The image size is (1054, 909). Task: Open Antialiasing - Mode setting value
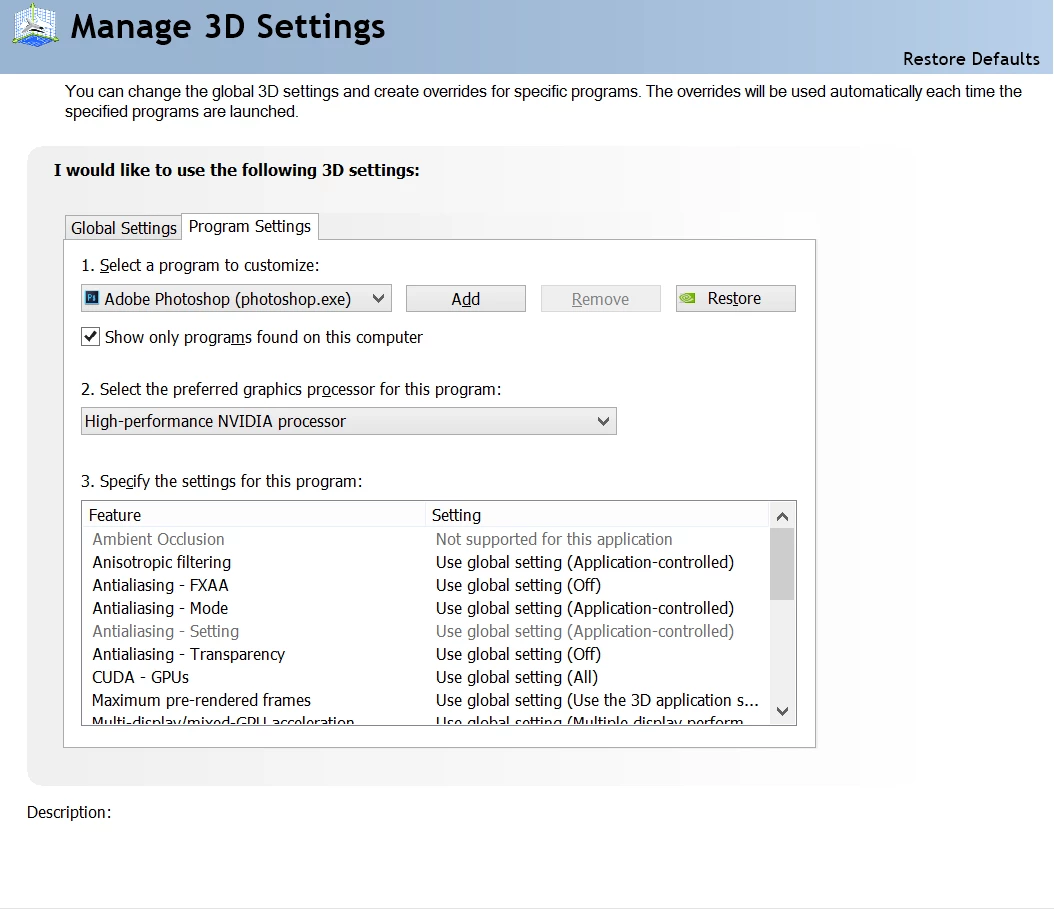pos(585,608)
